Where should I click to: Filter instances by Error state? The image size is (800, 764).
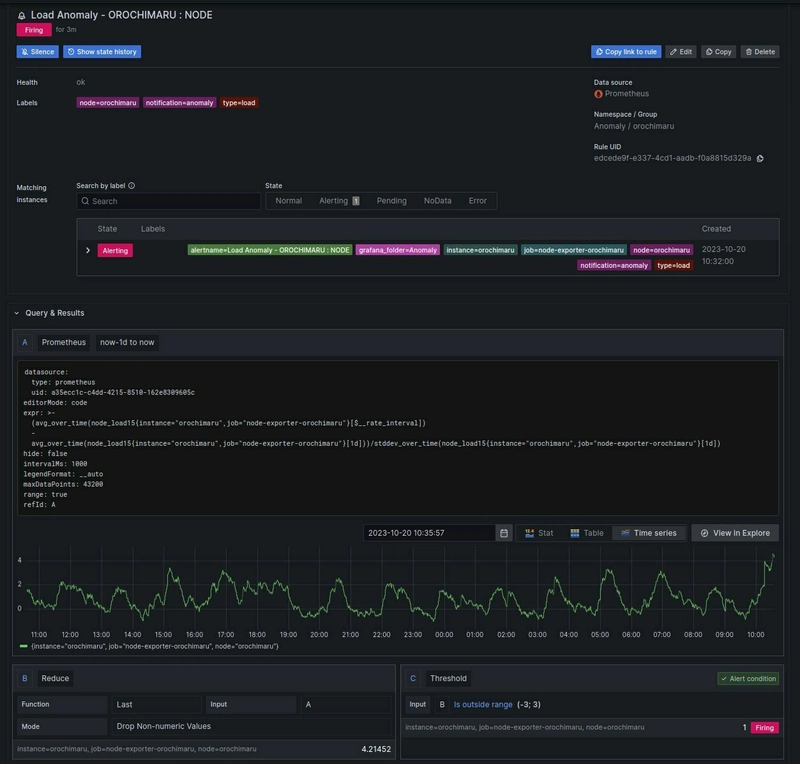(x=478, y=201)
